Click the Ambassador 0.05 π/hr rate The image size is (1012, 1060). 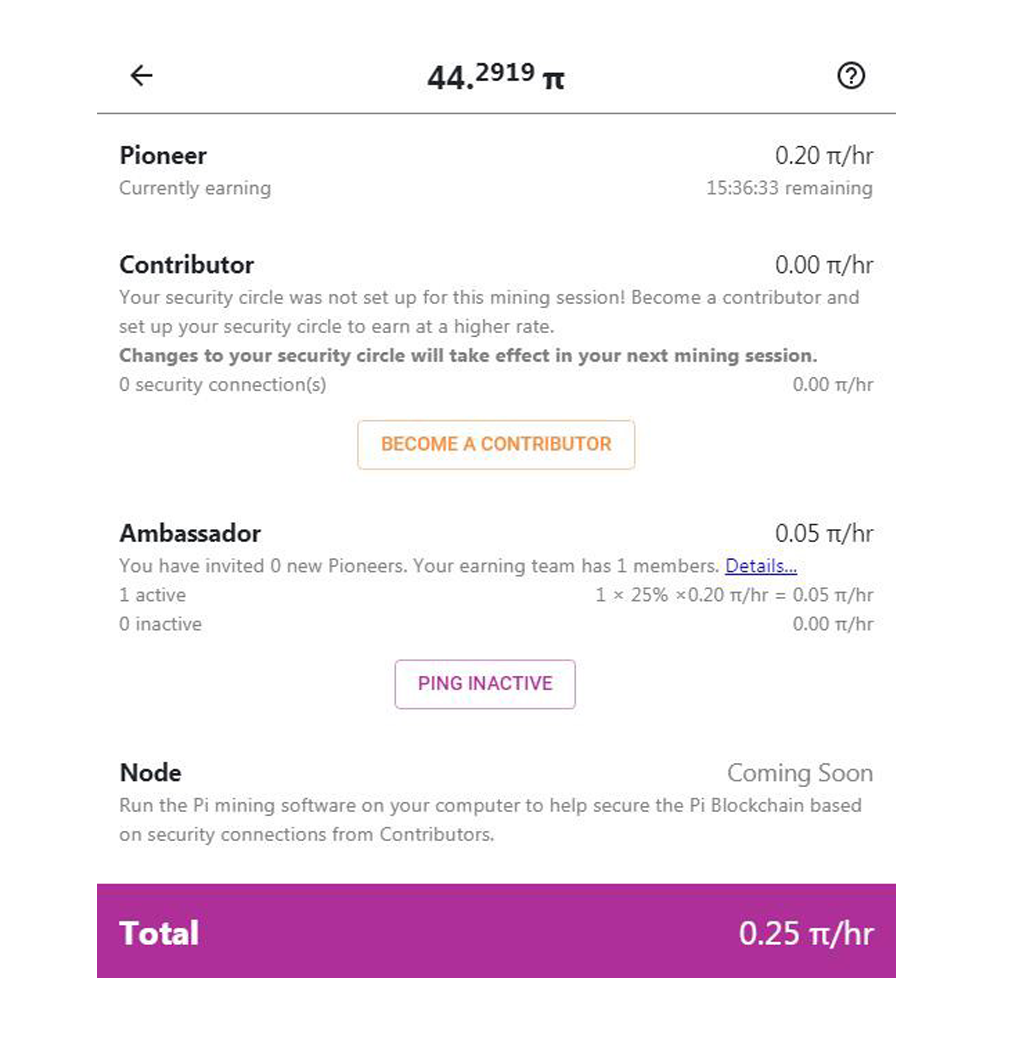coord(823,533)
